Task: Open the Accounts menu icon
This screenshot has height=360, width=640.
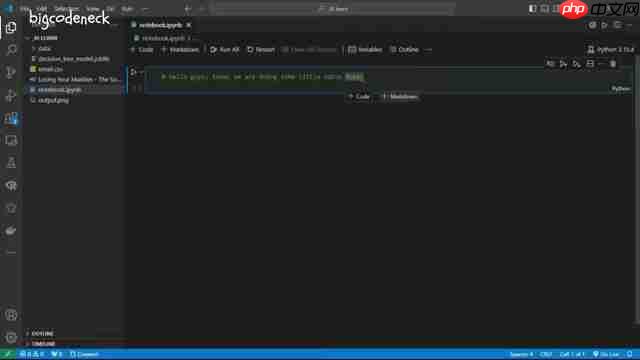Action: click(11, 315)
